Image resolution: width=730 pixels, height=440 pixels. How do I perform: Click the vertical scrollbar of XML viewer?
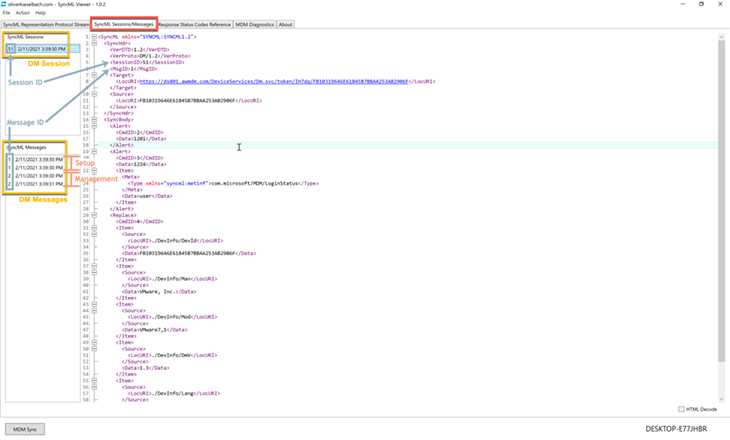click(721, 200)
